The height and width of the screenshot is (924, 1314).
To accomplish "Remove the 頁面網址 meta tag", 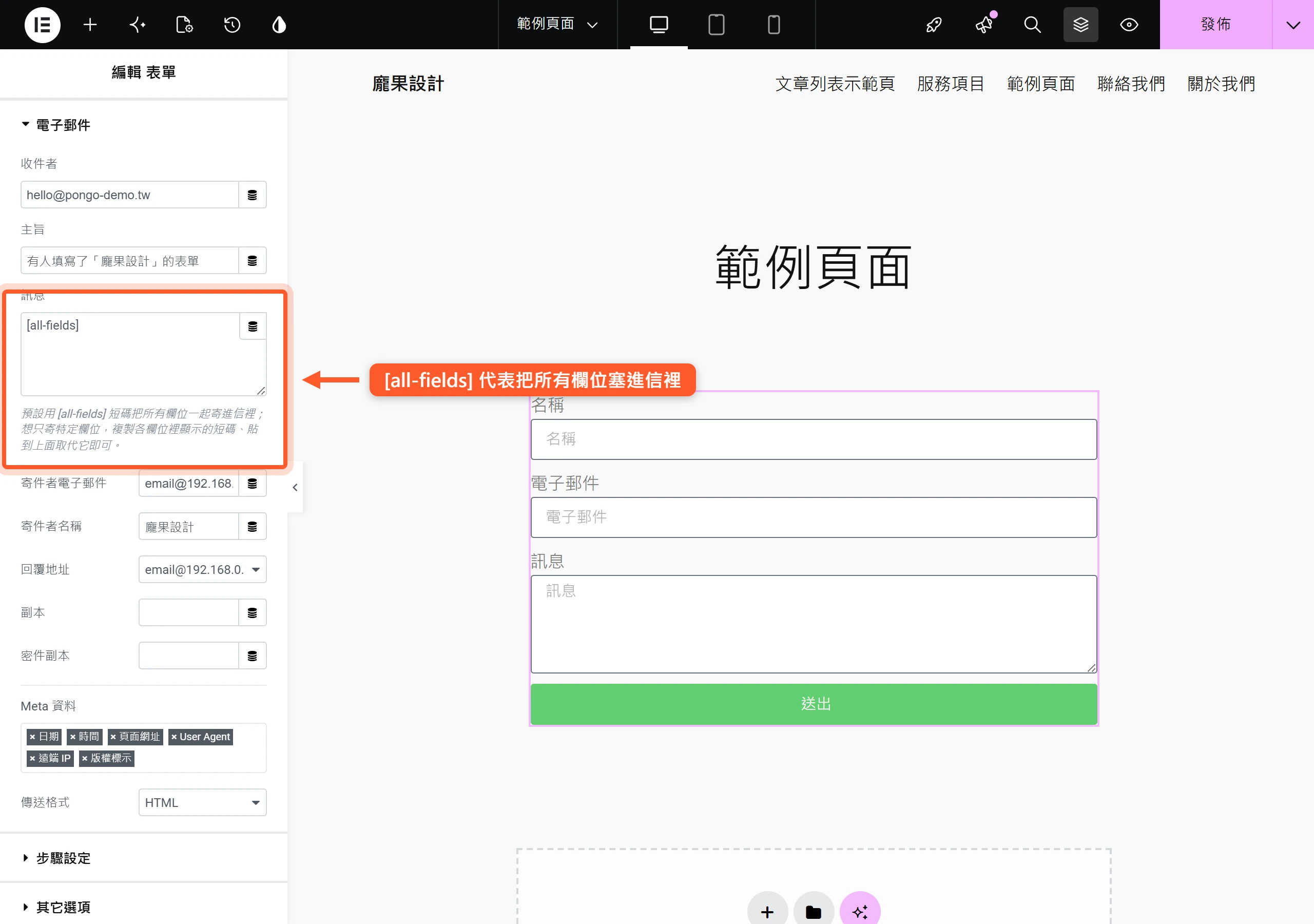I will pyautogui.click(x=113, y=737).
